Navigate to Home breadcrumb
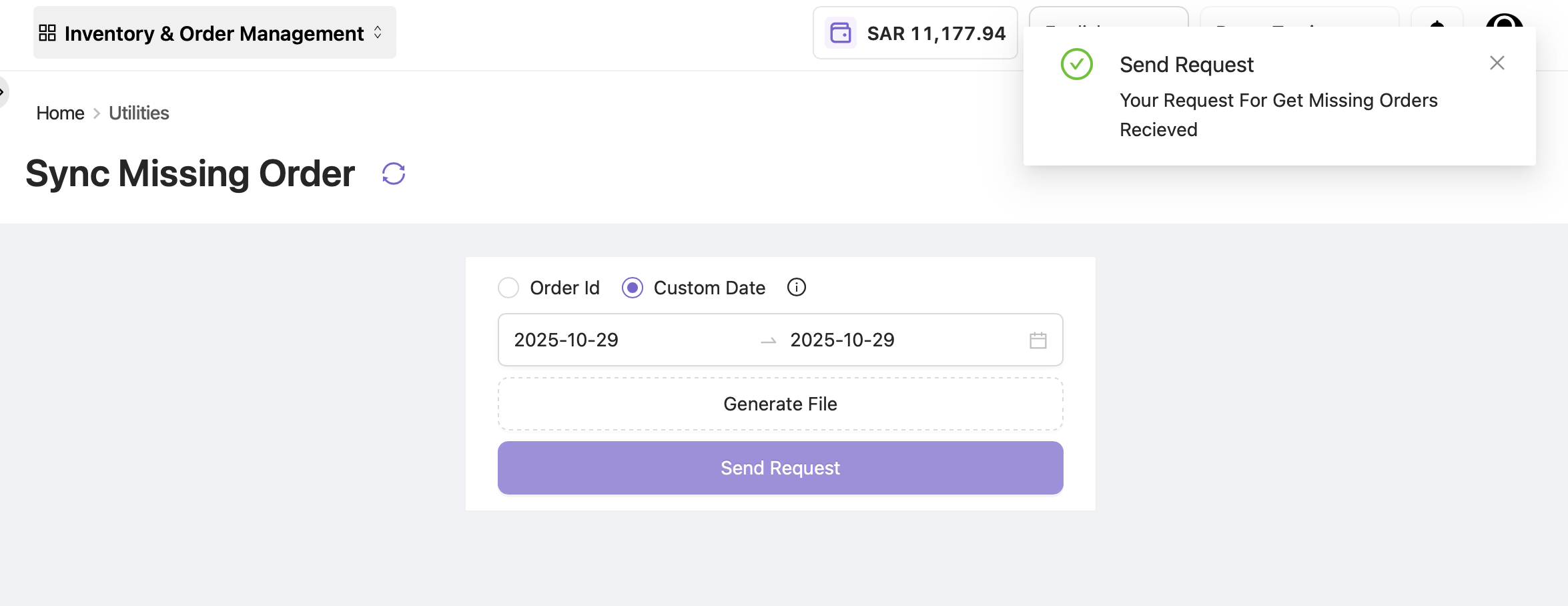 [x=60, y=113]
